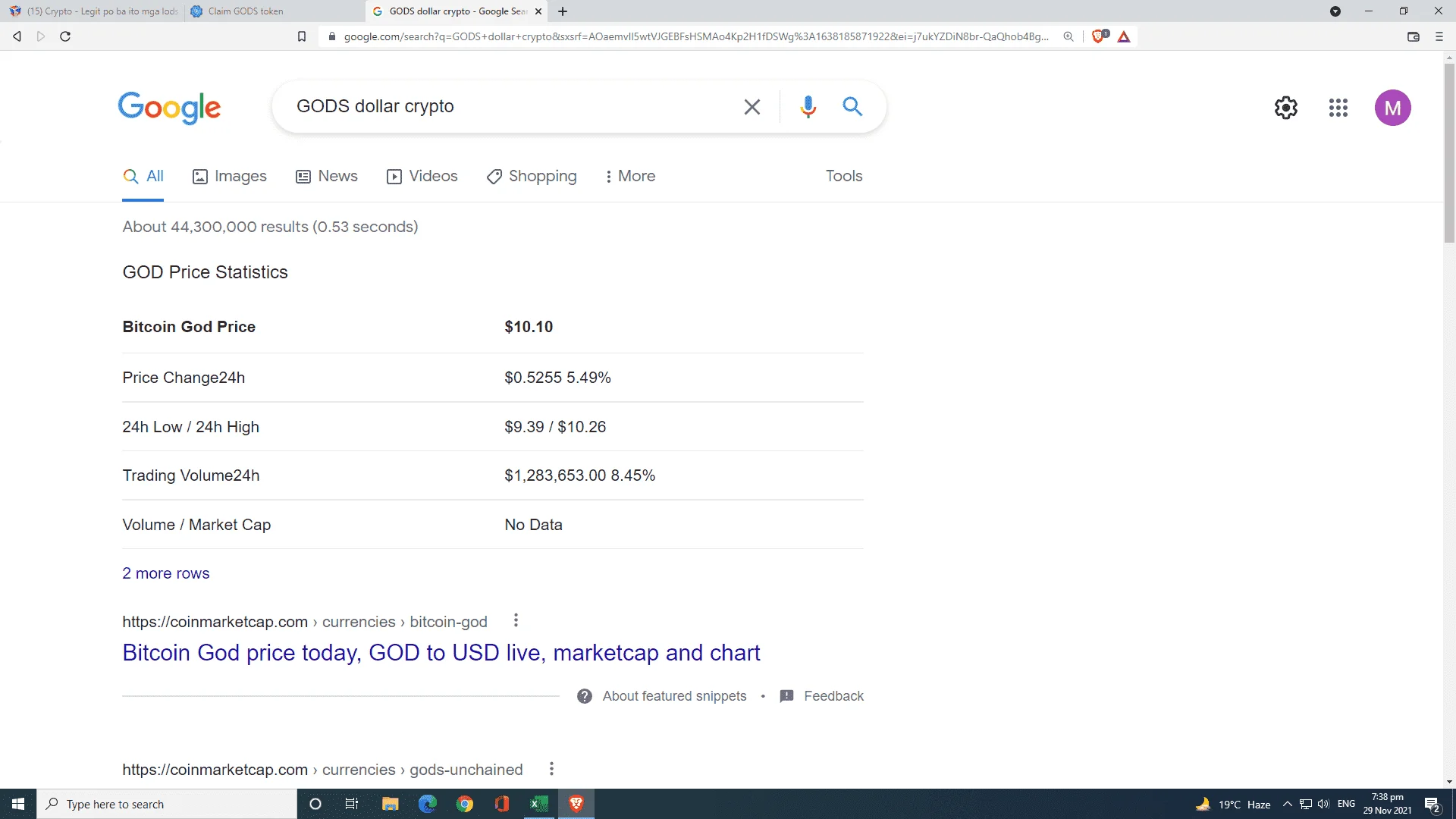
Task: Launch Microsoft Edge from taskbar
Action: (428, 804)
